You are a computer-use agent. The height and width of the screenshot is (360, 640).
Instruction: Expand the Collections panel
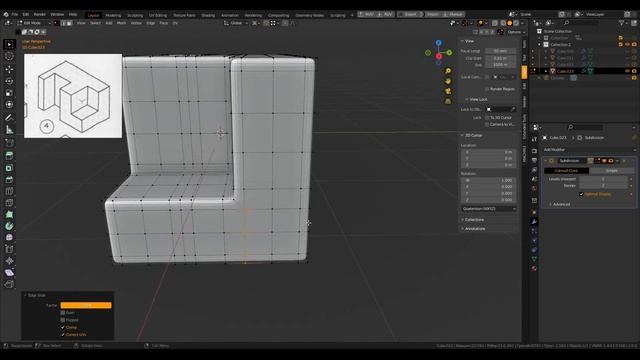tap(473, 220)
